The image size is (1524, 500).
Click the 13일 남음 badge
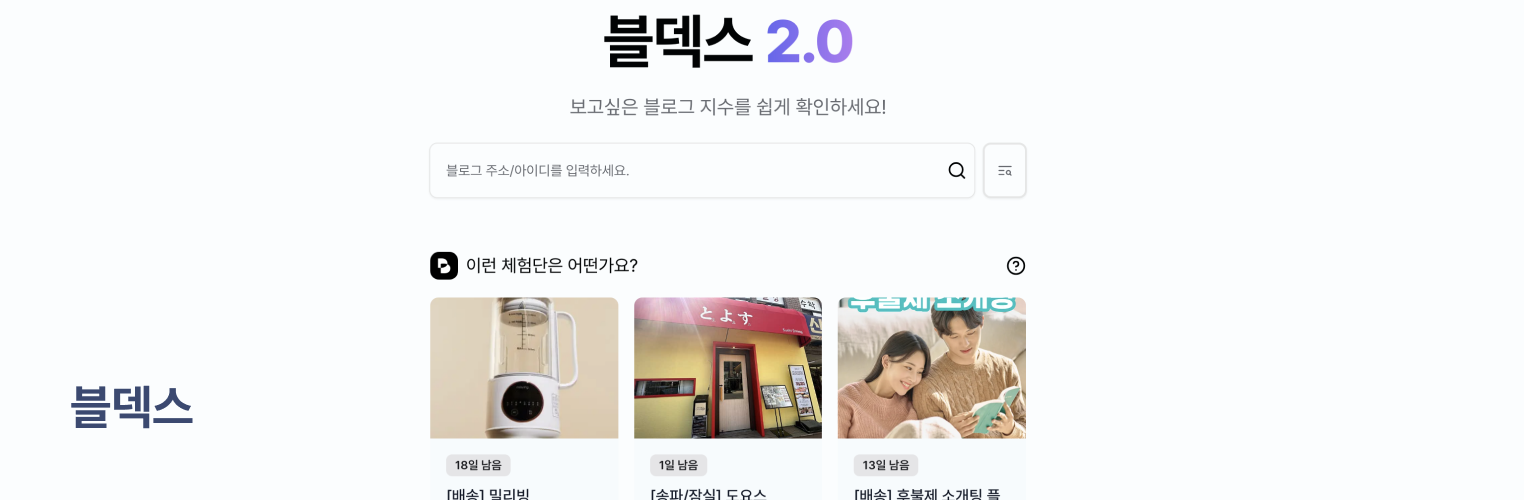pyautogui.click(x=886, y=465)
